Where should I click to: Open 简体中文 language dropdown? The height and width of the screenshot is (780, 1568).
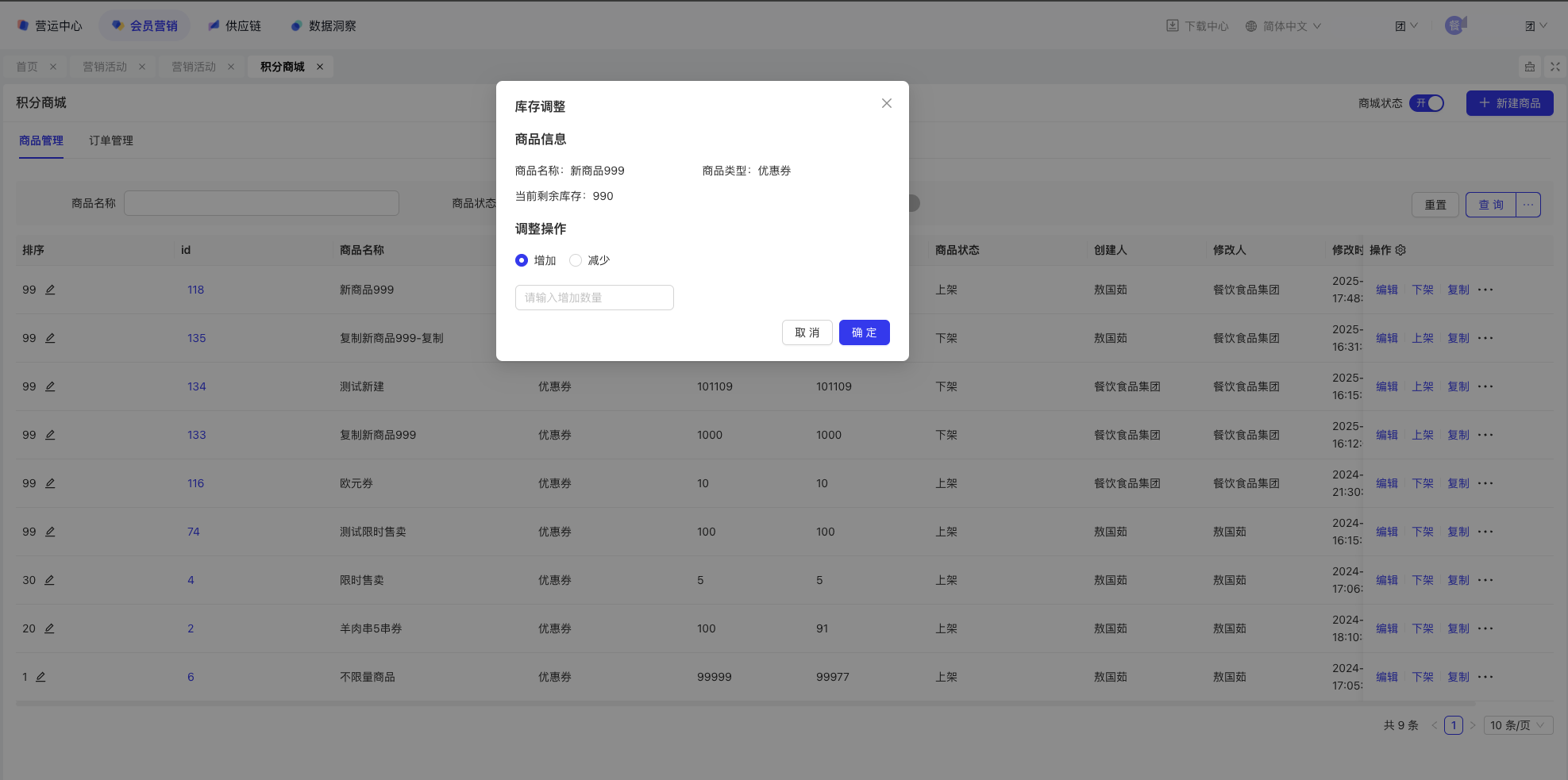pyautogui.click(x=1283, y=26)
